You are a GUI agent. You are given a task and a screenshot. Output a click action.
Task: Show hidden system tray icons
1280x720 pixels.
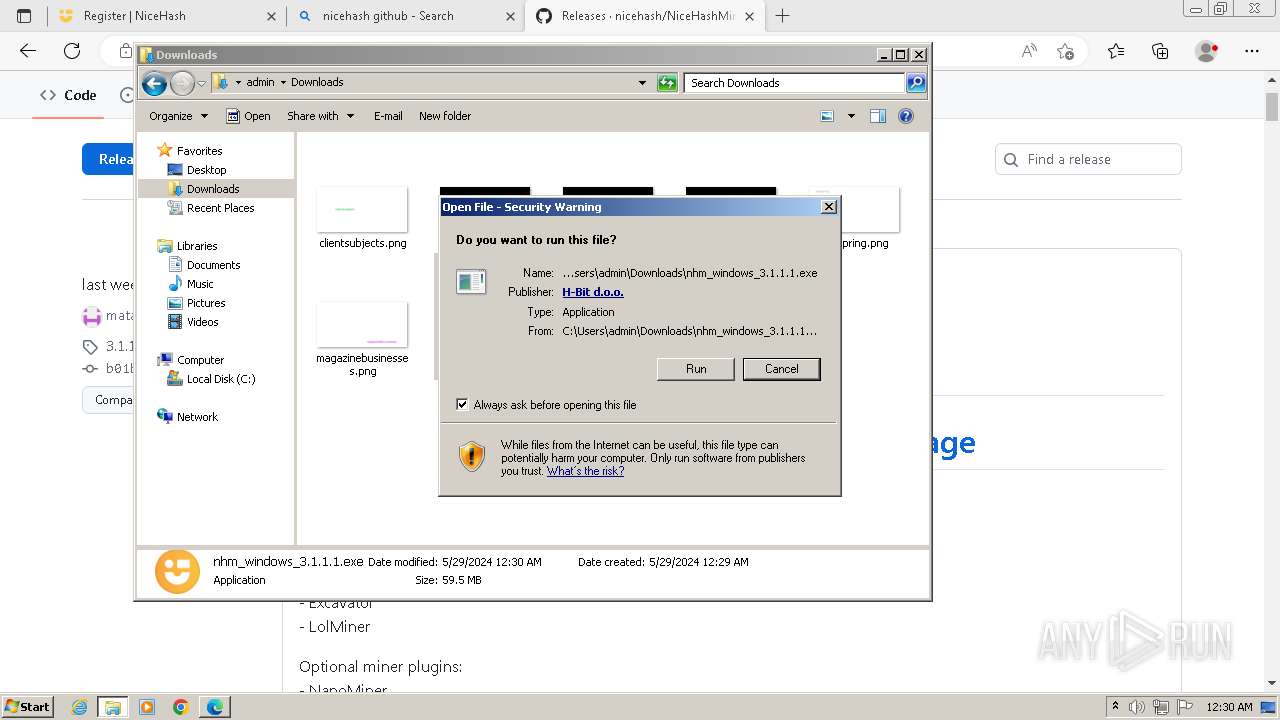[1115, 707]
